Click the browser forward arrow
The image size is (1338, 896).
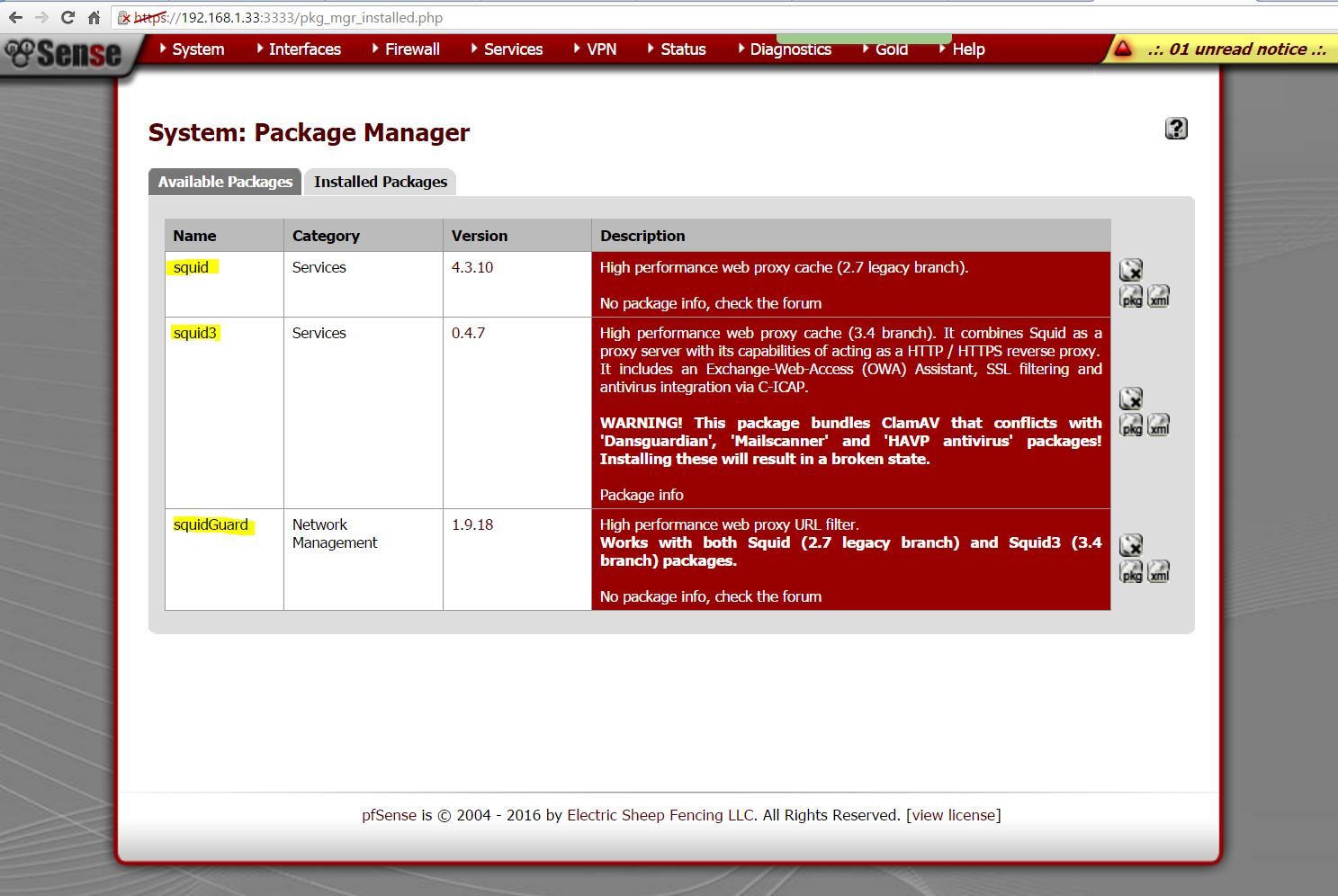click(41, 17)
